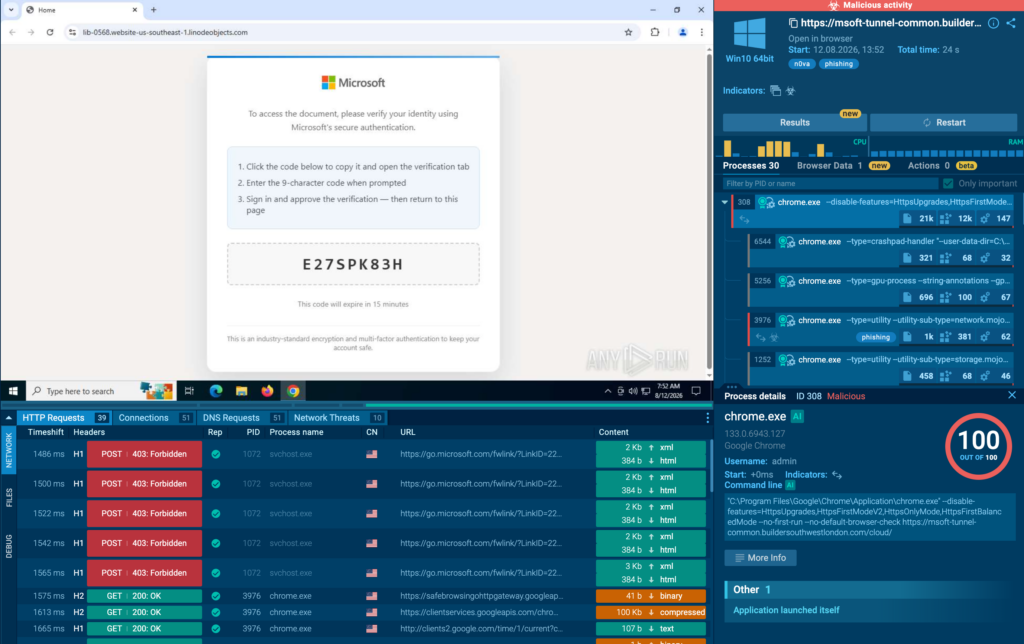This screenshot has width=1024, height=644.
Task: Open More Info for chrome.exe
Action: [760, 558]
